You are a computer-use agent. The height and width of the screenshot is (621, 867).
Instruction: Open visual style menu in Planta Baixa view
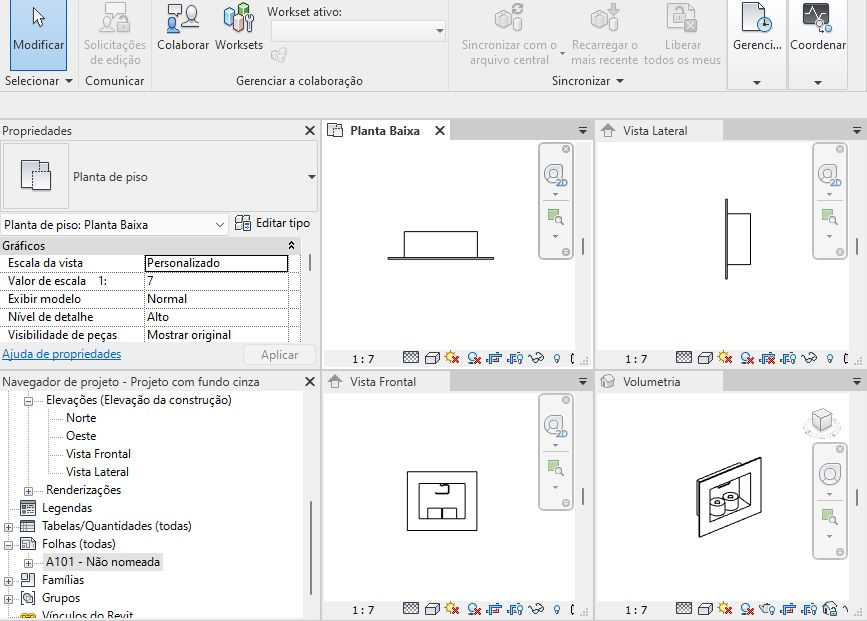(432, 358)
